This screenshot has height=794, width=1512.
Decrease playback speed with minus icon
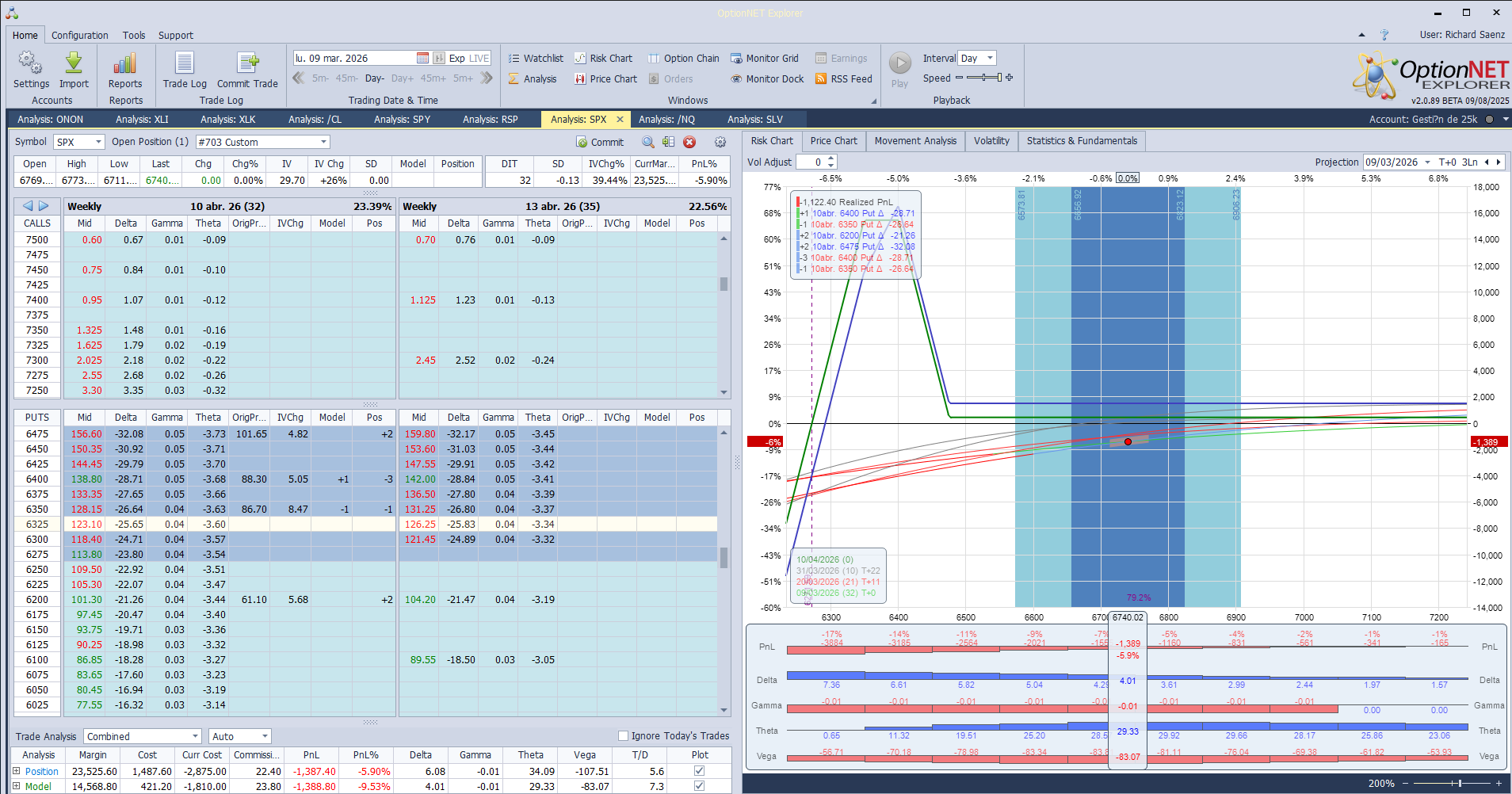click(959, 78)
